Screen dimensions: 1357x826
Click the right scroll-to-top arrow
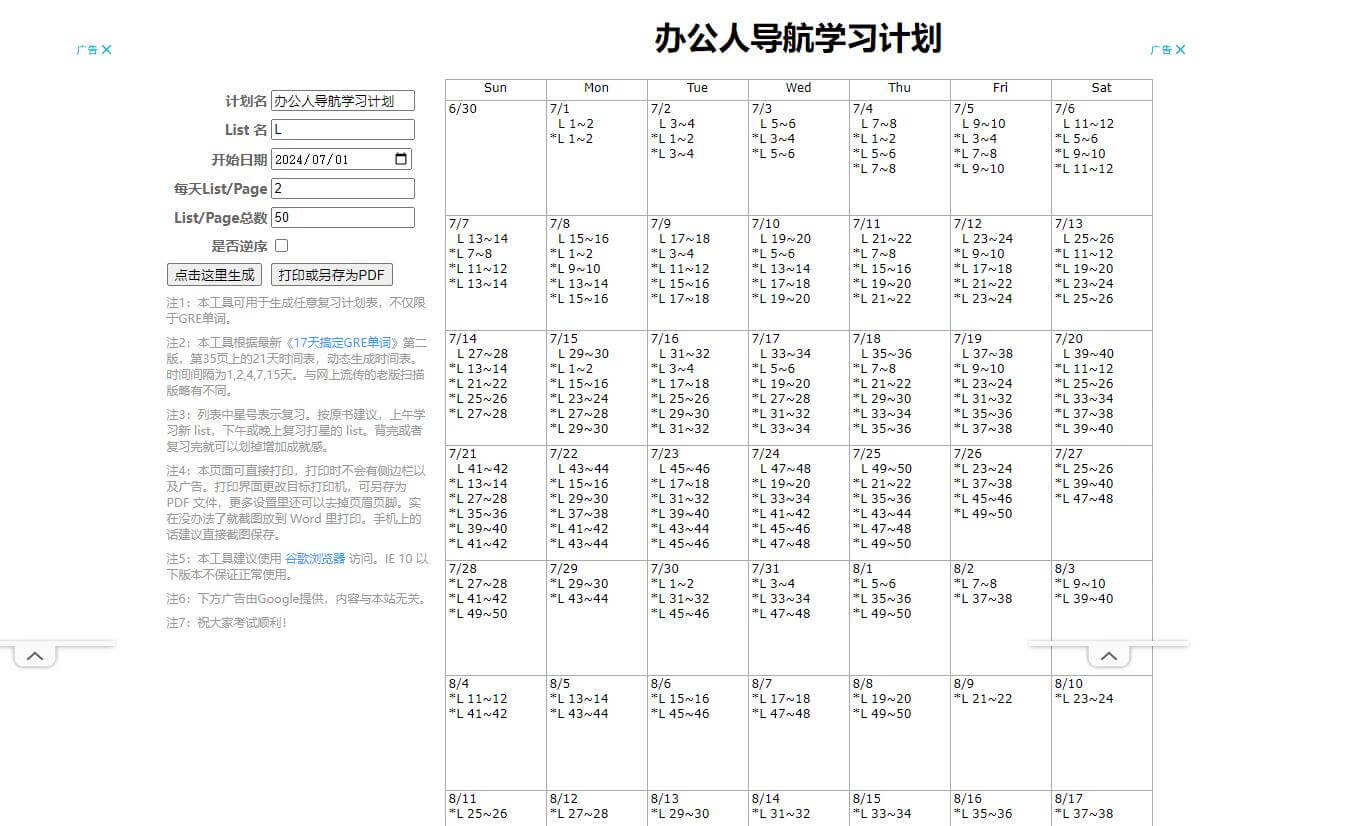click(x=1108, y=655)
